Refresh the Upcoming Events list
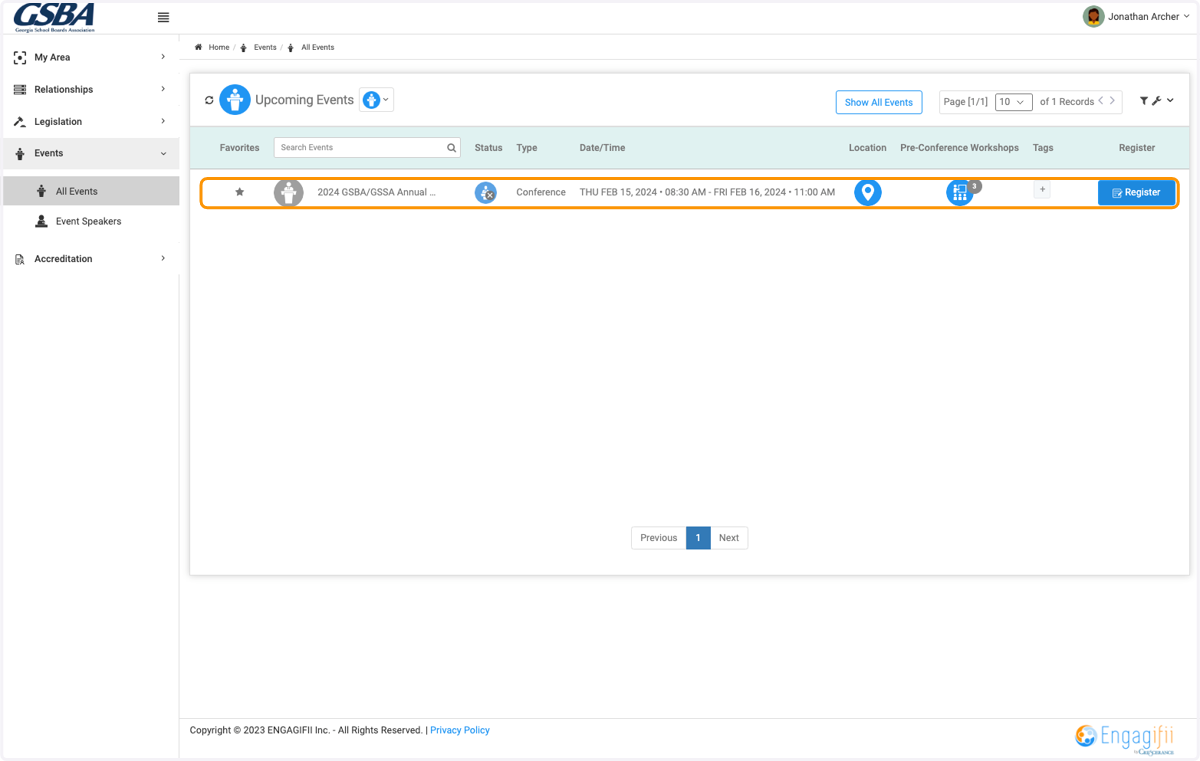This screenshot has height=761, width=1200. 209,100
